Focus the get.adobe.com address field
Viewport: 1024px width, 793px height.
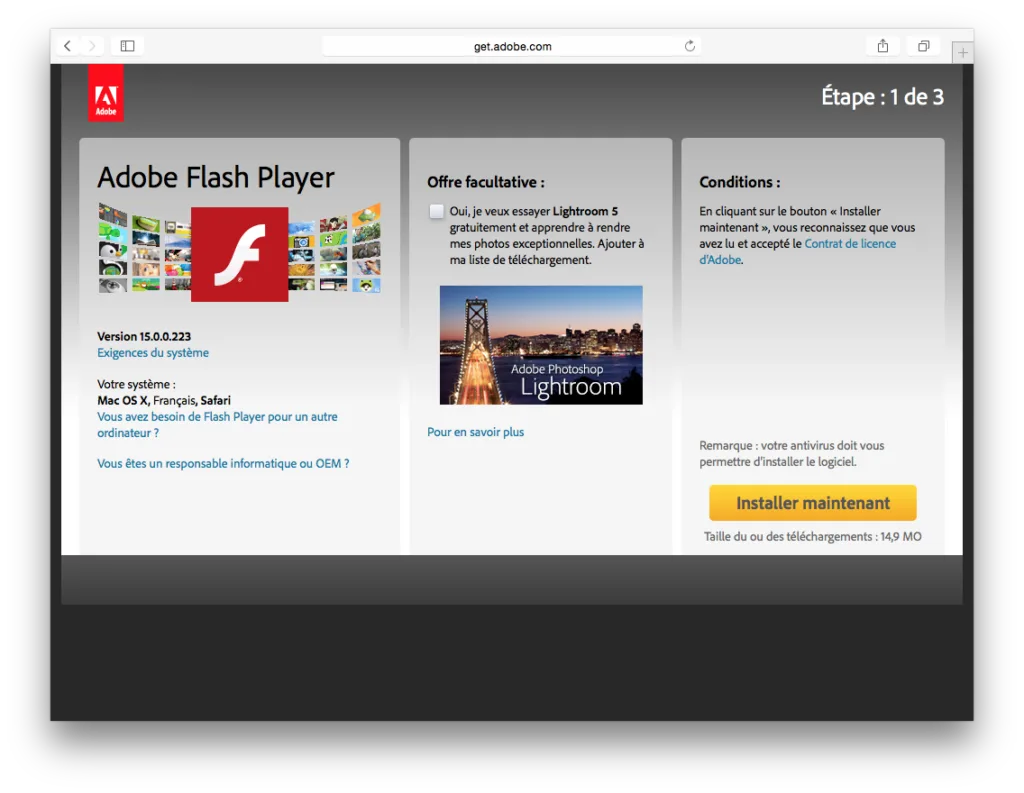click(x=512, y=46)
